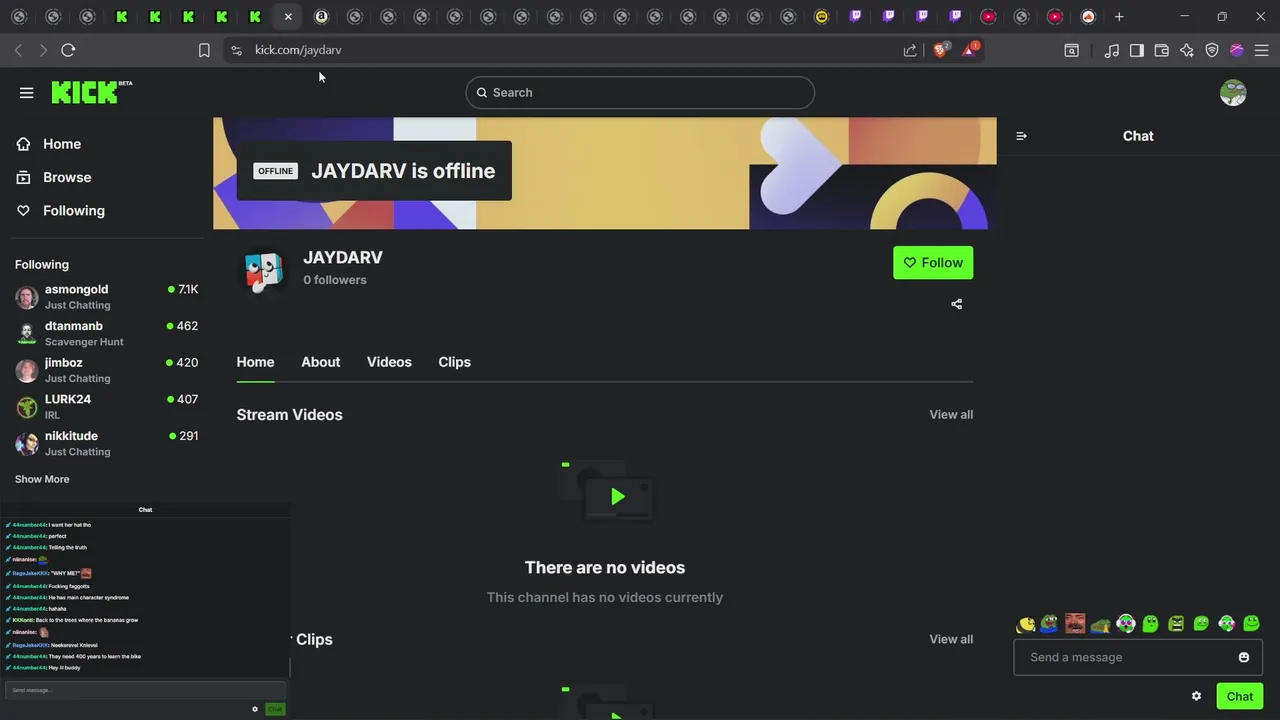Select the Home channel tab

255,362
